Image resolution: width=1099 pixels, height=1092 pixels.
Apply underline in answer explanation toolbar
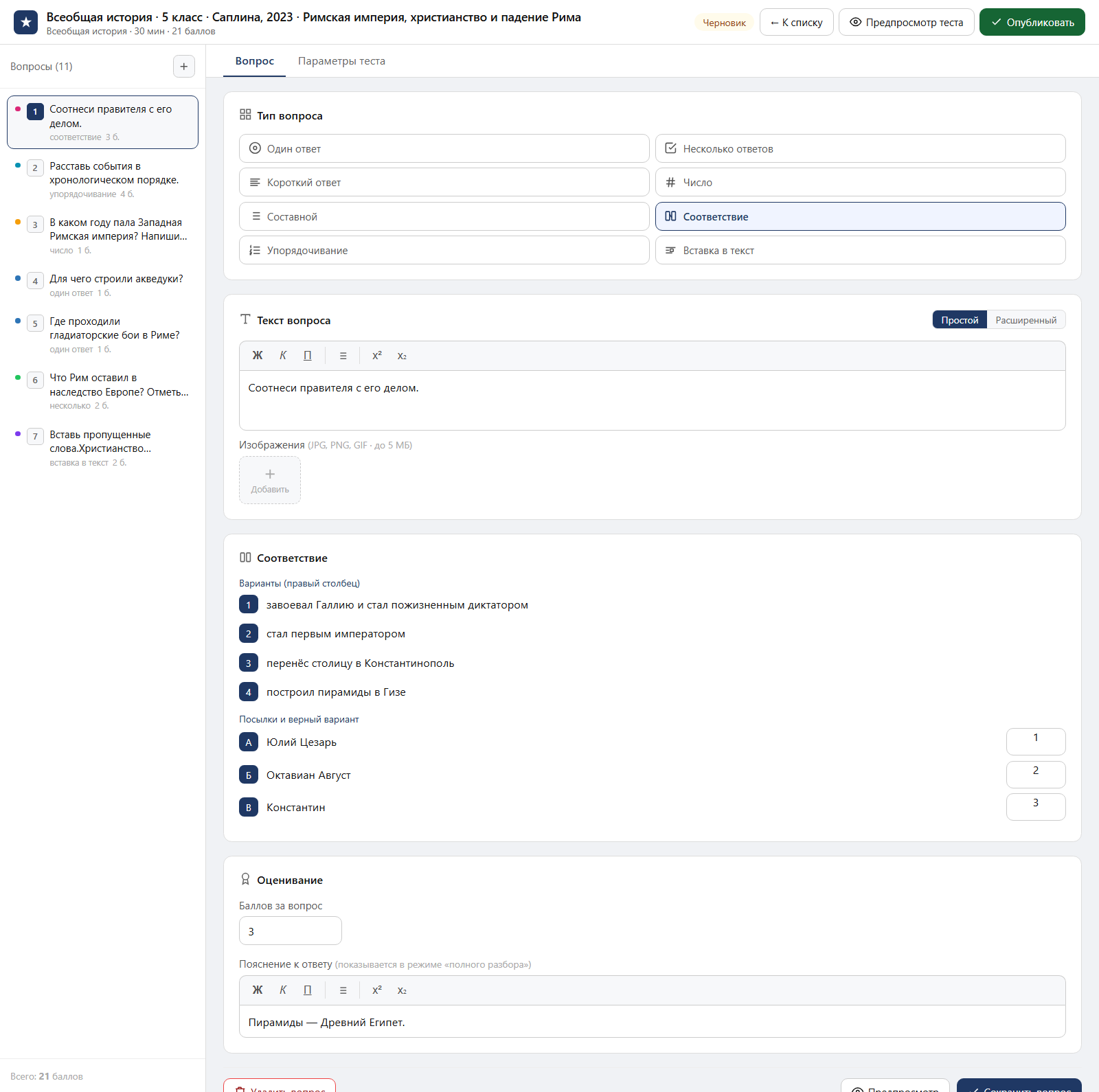[x=308, y=990]
